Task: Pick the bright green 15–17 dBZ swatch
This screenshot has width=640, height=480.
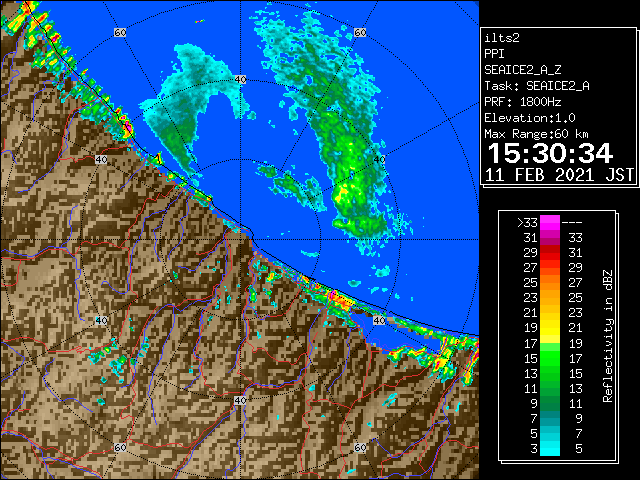Action: [550, 358]
